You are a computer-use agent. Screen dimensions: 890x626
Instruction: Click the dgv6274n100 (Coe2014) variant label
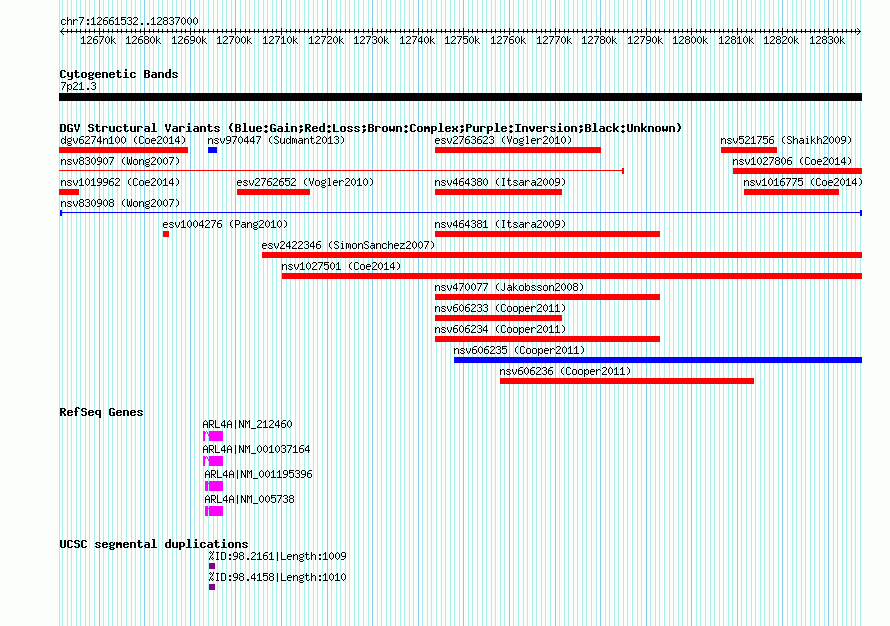(123, 140)
